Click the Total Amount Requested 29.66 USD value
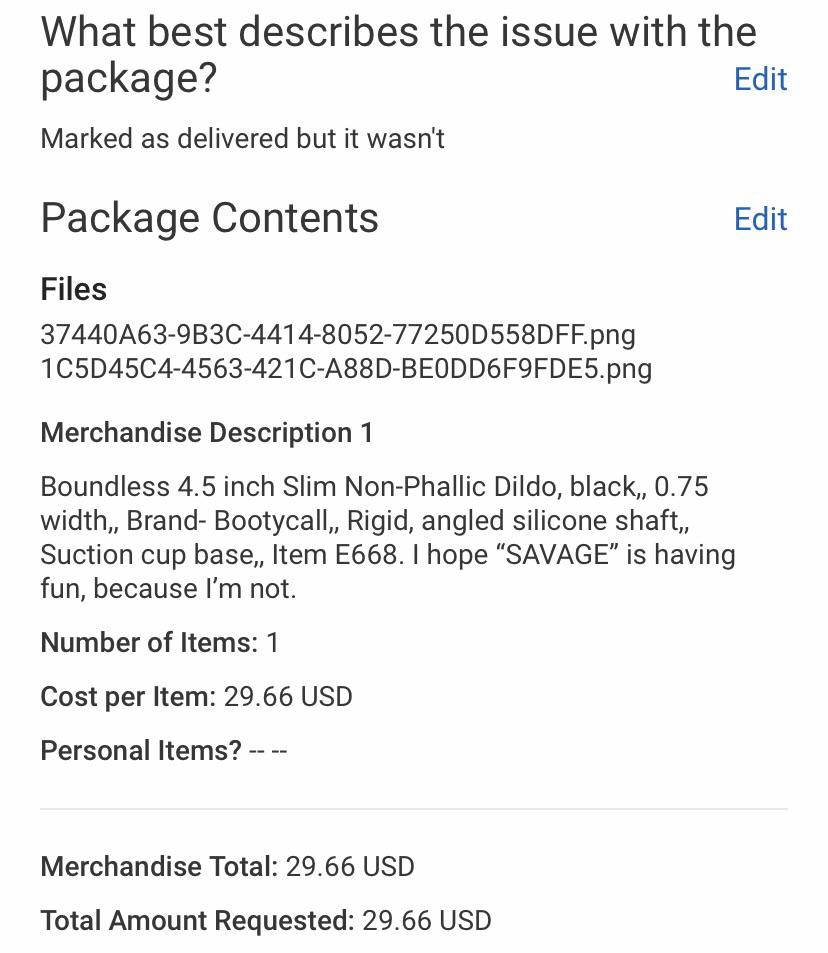The width and height of the screenshot is (828, 953). pyautogui.click(x=426, y=921)
